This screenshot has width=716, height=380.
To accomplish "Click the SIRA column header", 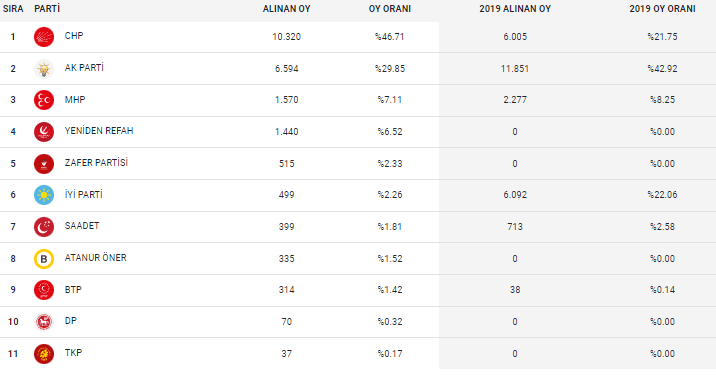I will pos(13,9).
